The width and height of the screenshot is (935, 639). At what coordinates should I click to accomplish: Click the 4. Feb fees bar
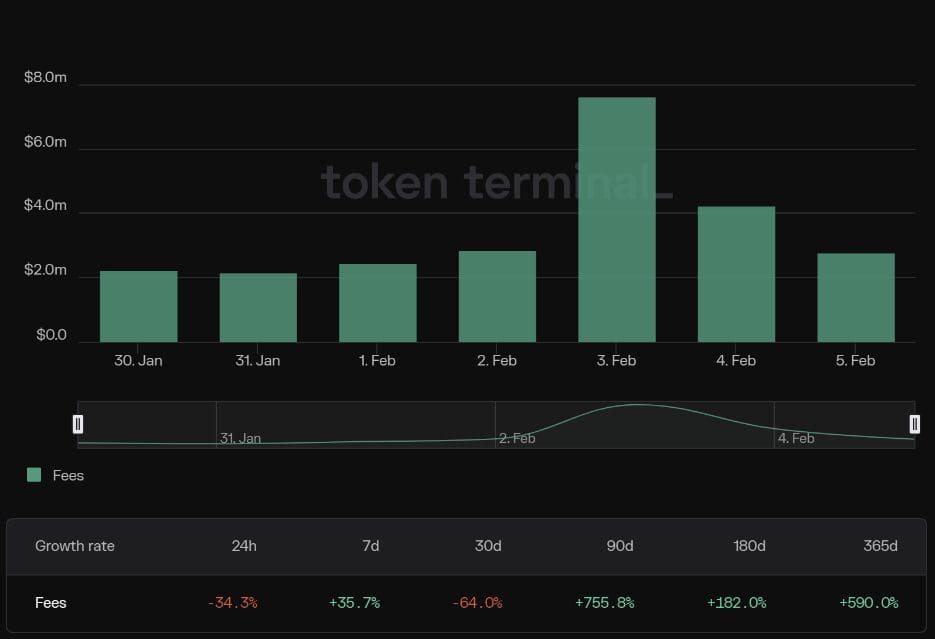tap(735, 270)
